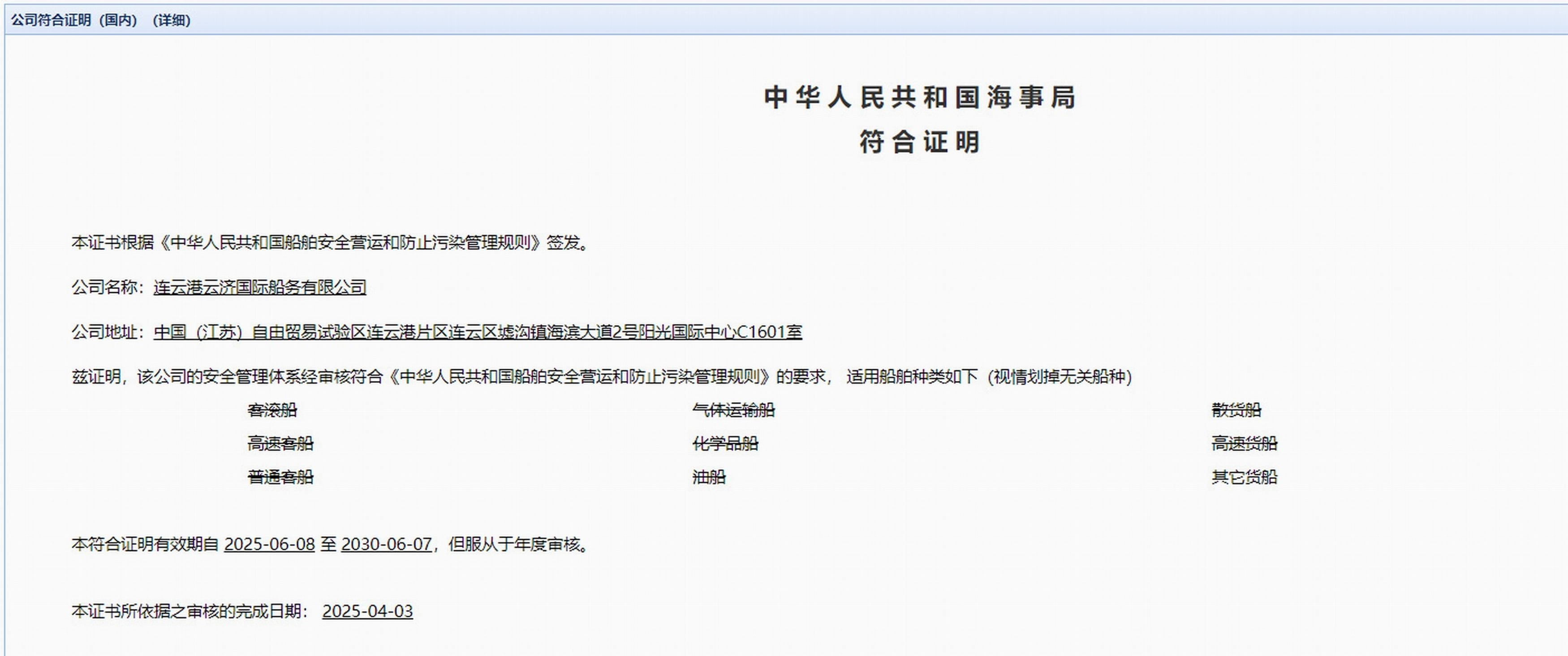Image resolution: width=1568 pixels, height=656 pixels.
Task: Click the paragraph starting with 兹证明
Action: pyautogui.click(x=602, y=377)
